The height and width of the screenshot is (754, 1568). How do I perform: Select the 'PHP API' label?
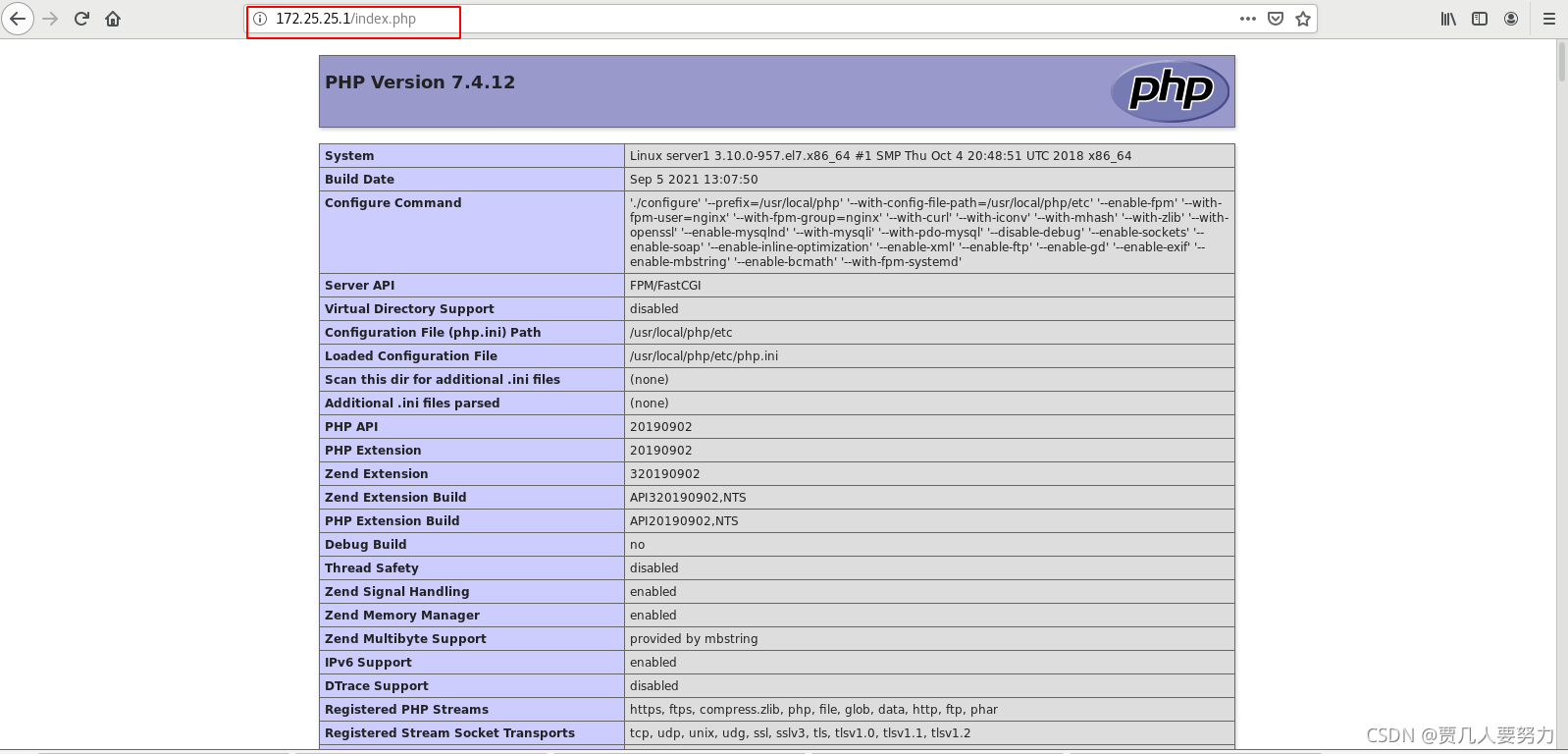point(351,427)
